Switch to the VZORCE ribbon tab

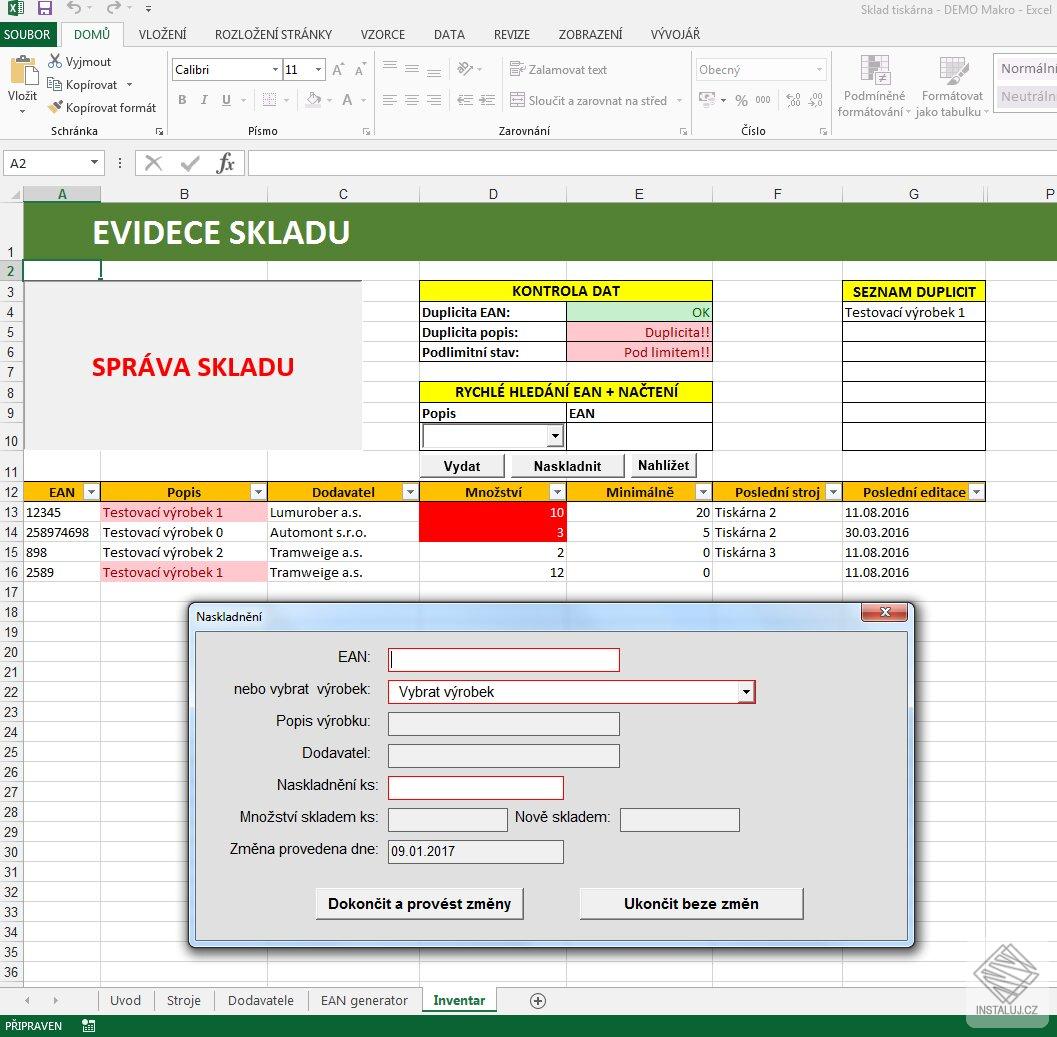click(383, 33)
